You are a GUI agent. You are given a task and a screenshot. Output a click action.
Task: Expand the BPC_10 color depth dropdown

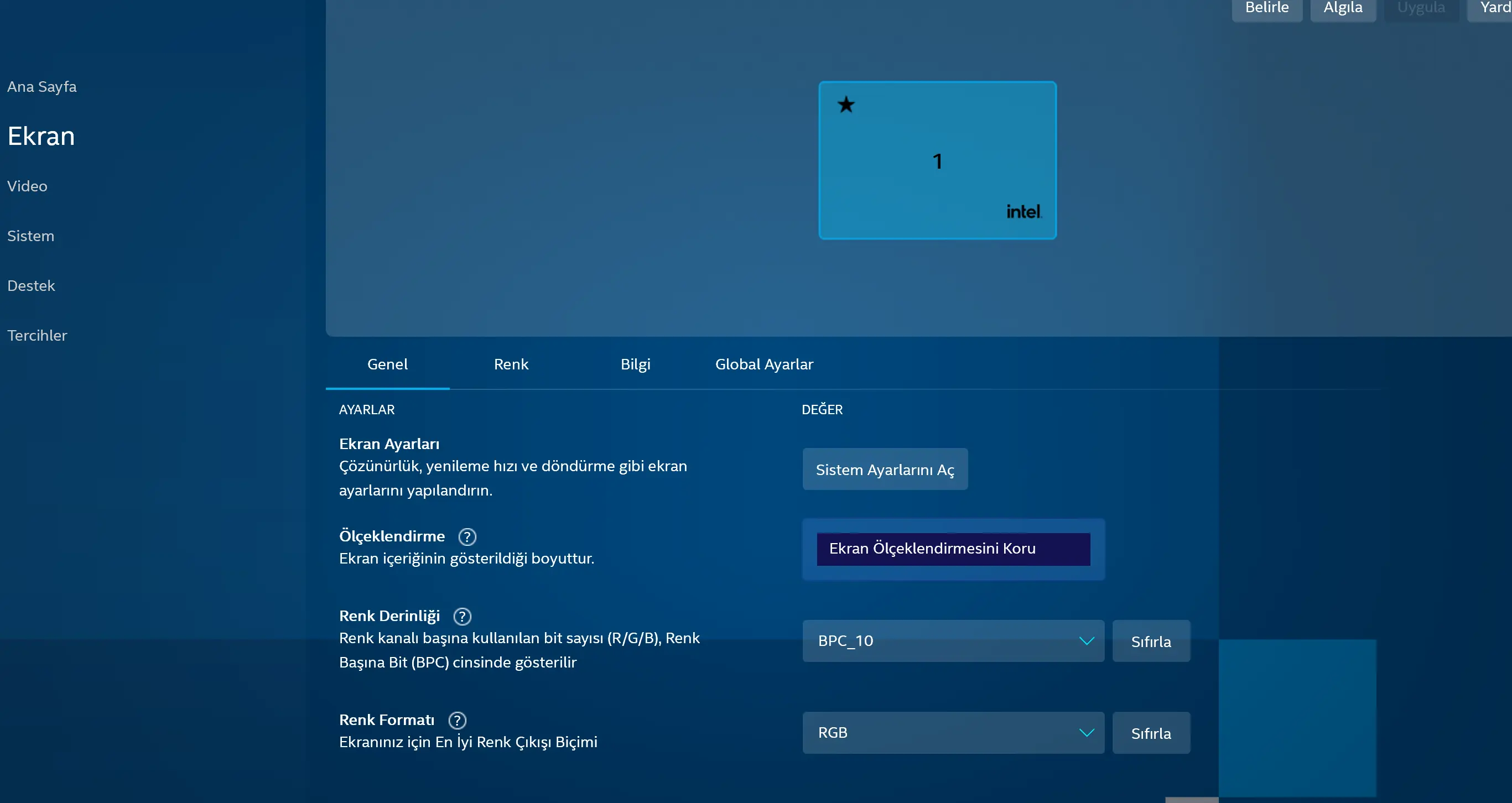tap(953, 641)
